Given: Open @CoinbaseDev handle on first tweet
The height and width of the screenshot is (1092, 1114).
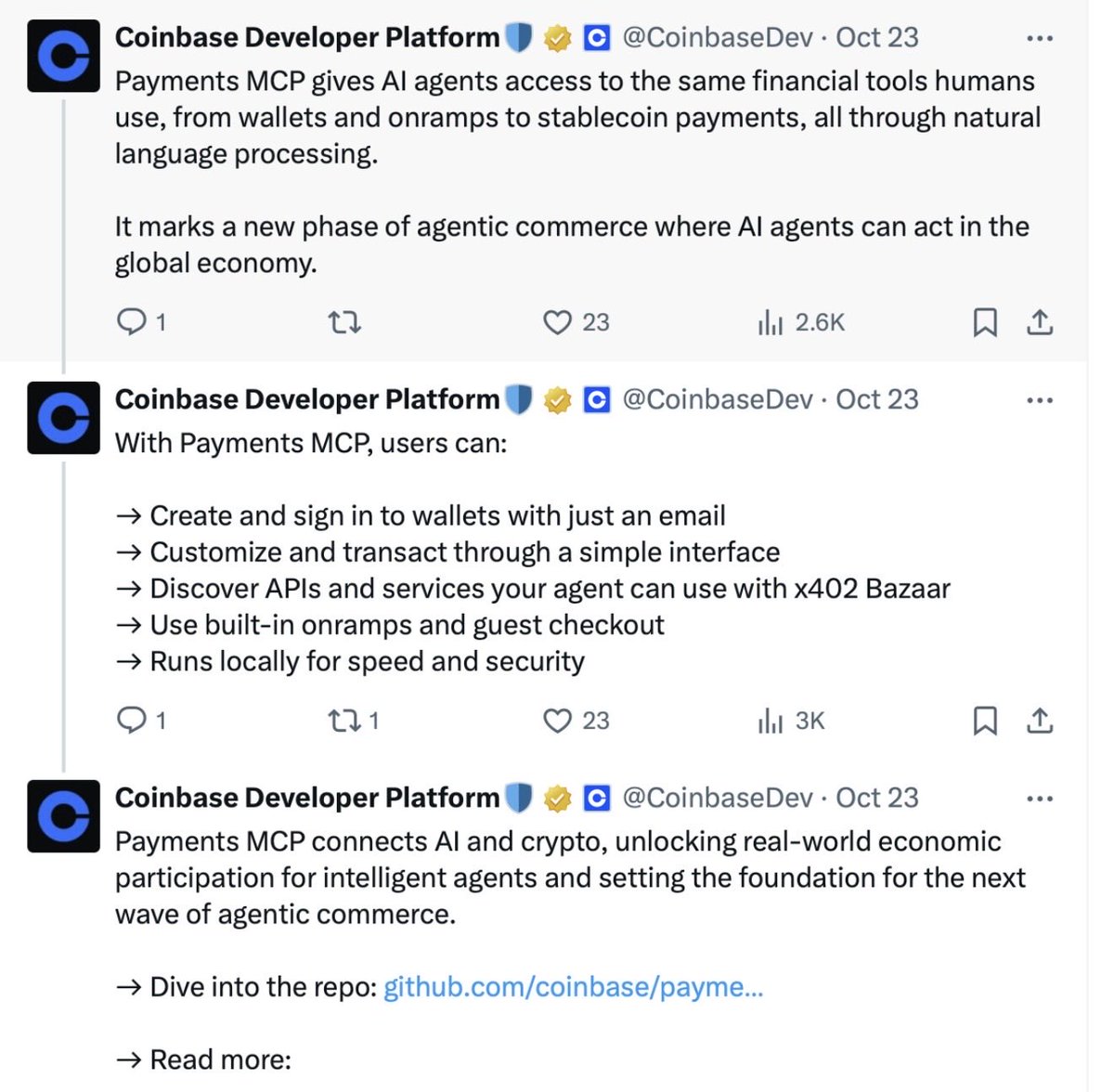Looking at the screenshot, I should [717, 37].
